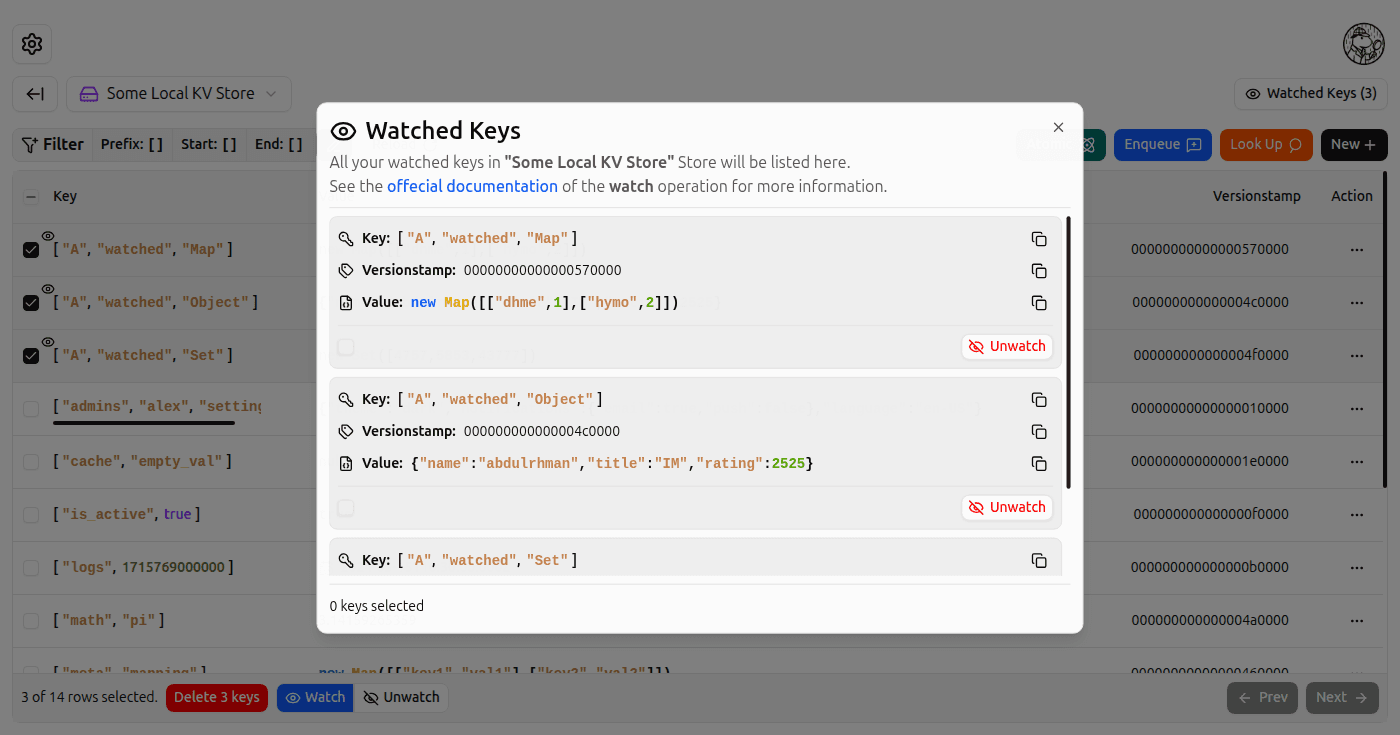Open actions menu for the math pi row

1357,620
